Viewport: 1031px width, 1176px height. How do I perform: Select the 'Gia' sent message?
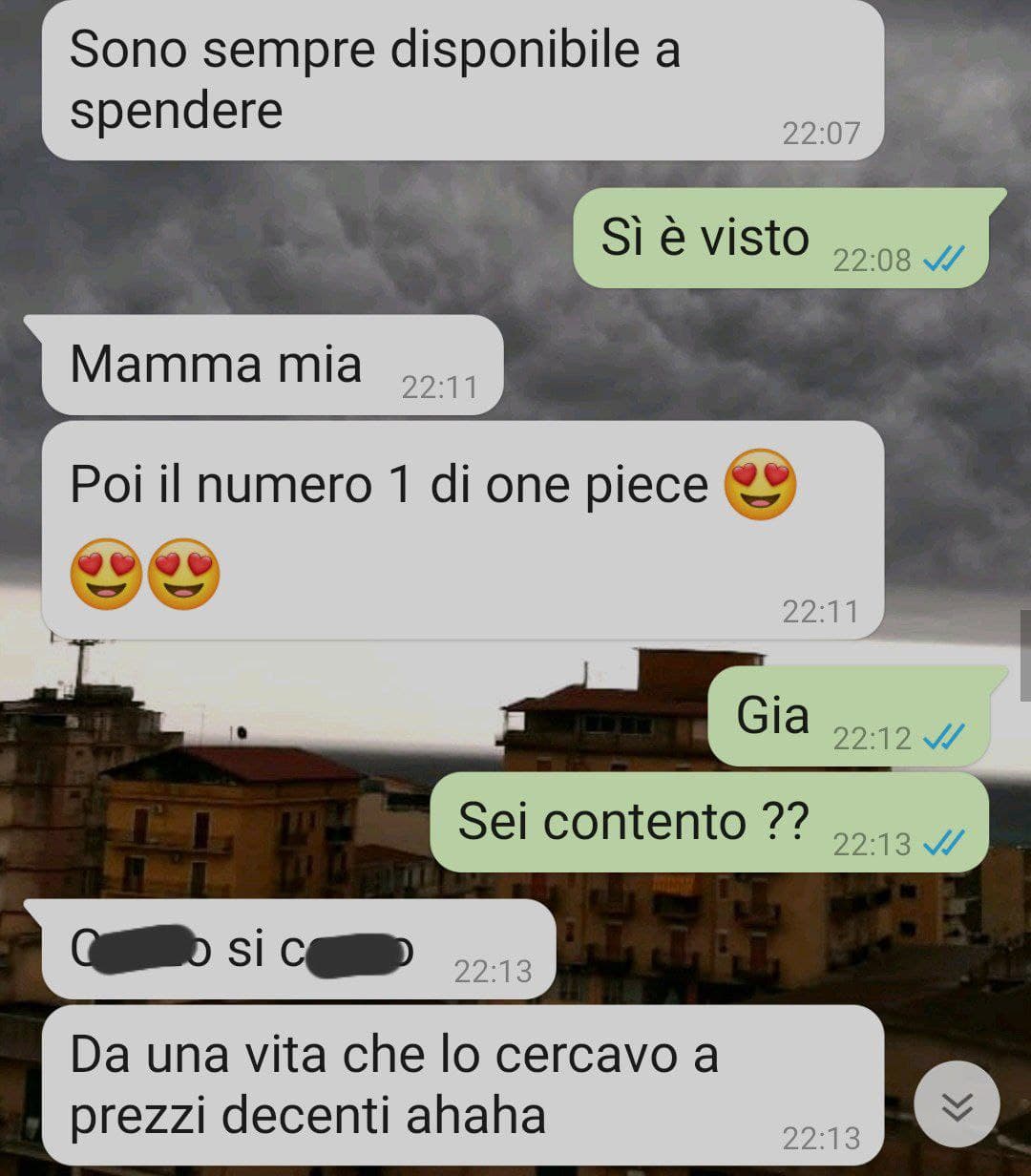tap(857, 717)
